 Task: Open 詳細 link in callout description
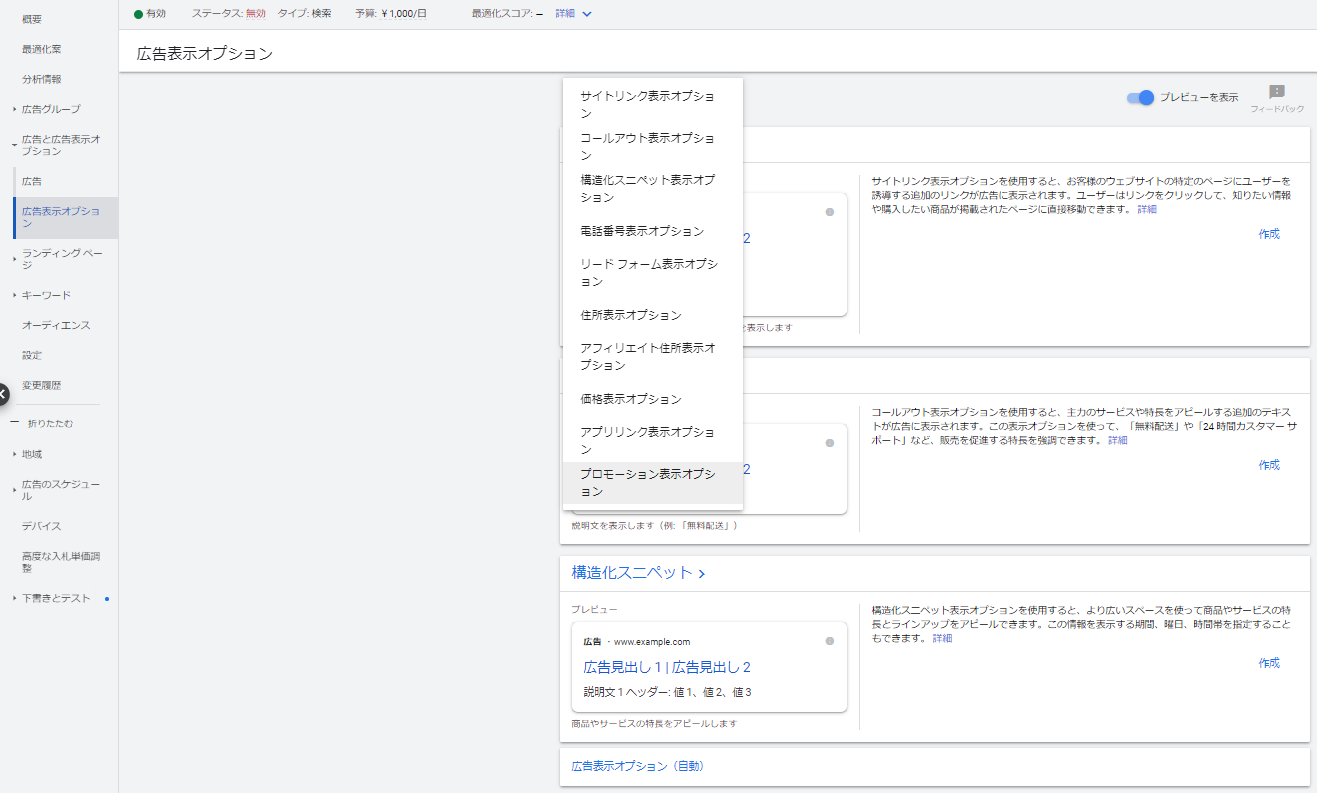(1117, 440)
